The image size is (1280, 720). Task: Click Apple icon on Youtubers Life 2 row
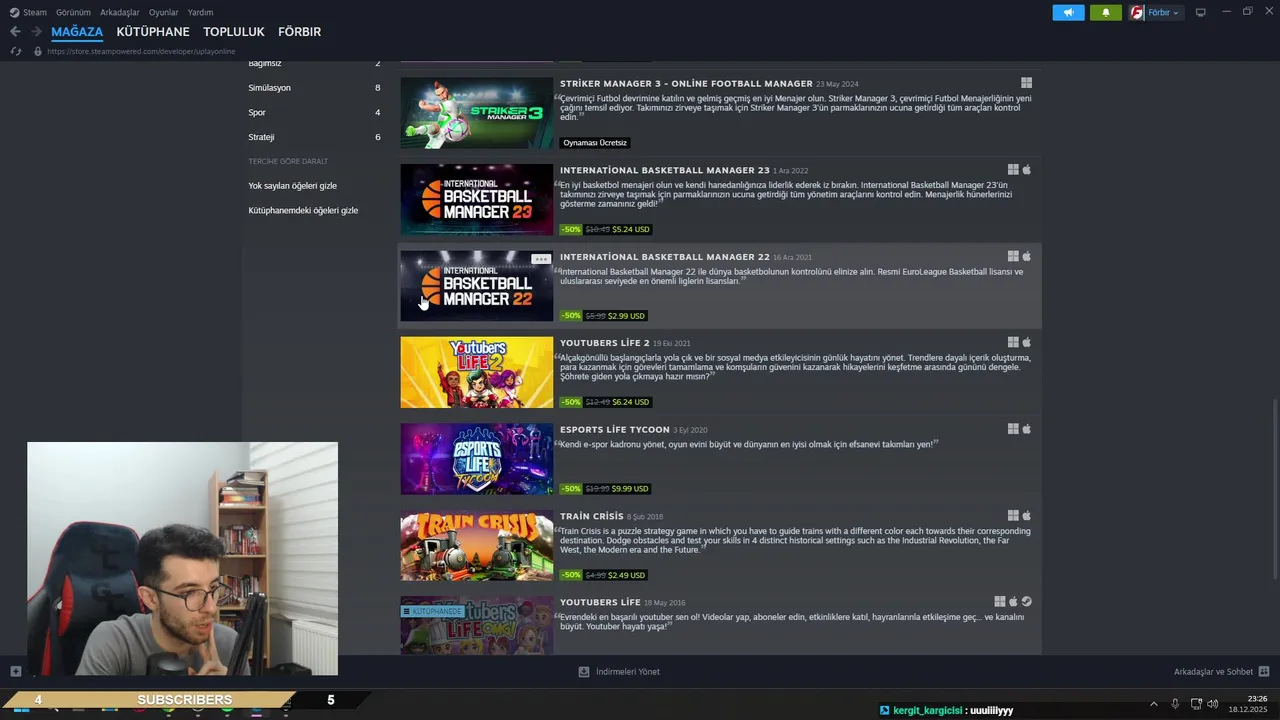(x=1026, y=342)
